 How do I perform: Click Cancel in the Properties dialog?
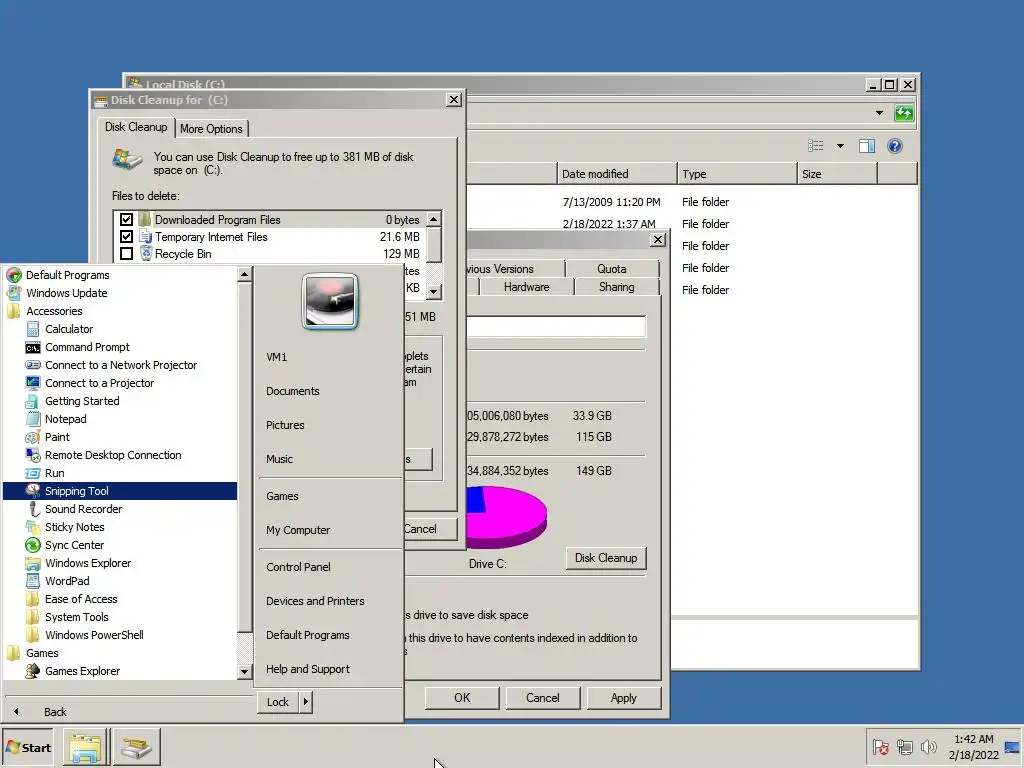pos(543,697)
